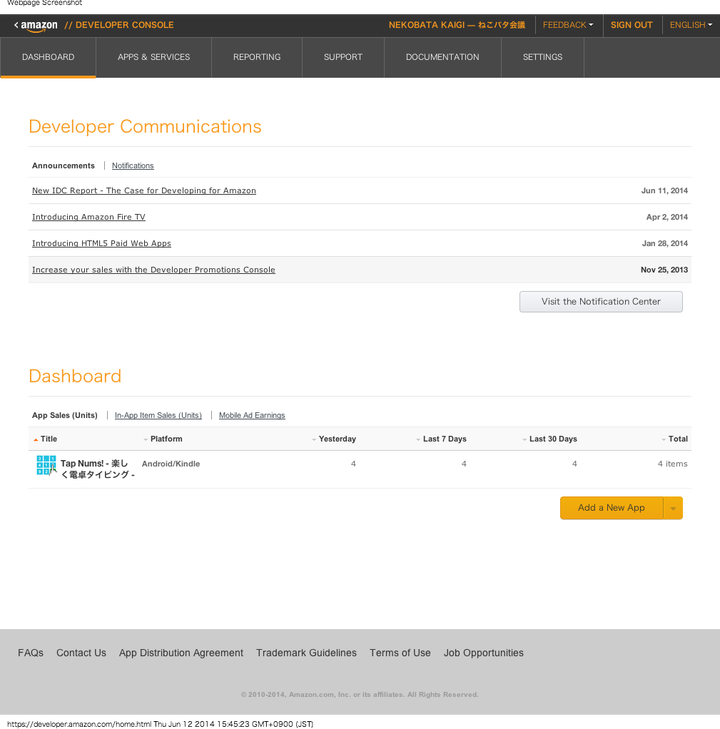Viewport: 720px width, 729px height.
Task: Open the Tap Nums! app icon
Action: [x=46, y=465]
